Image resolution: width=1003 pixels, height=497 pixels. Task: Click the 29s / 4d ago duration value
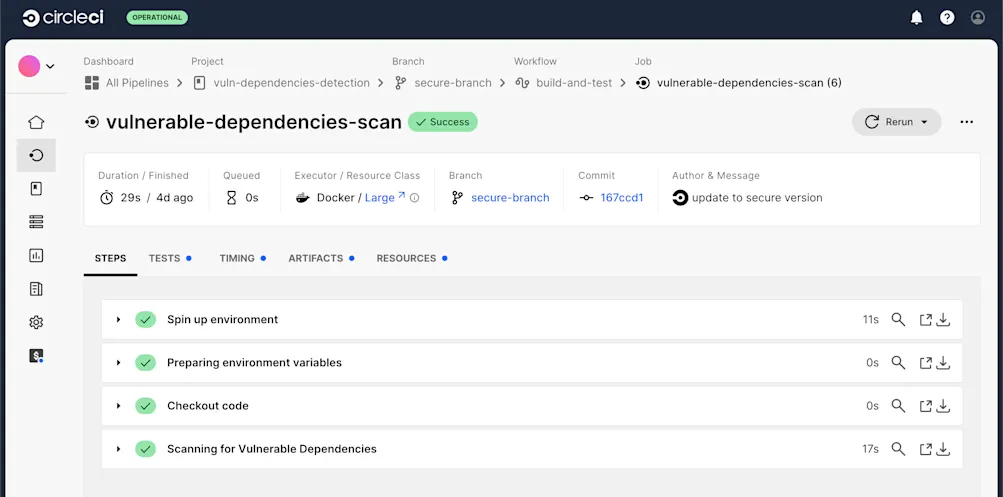pos(157,198)
